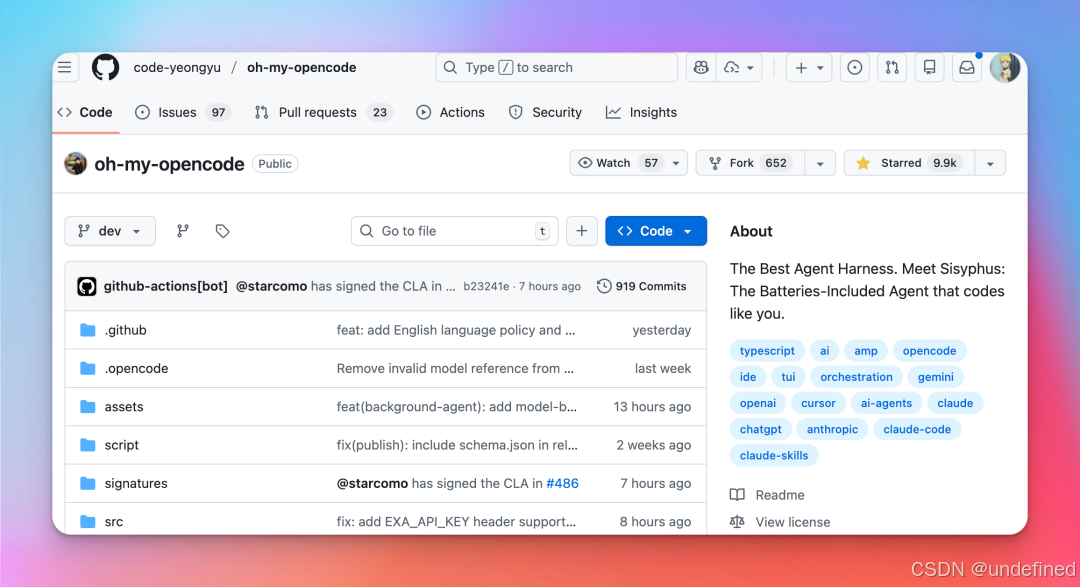
Task: Select the Code tab
Action: pos(85,112)
